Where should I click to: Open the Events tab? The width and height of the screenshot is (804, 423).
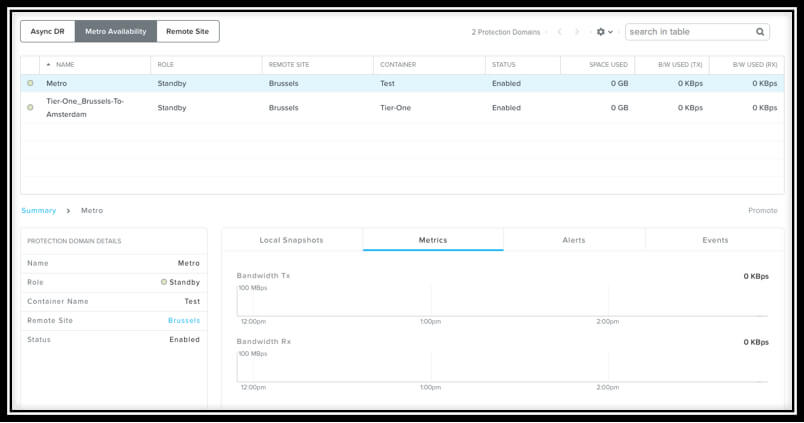tap(715, 240)
